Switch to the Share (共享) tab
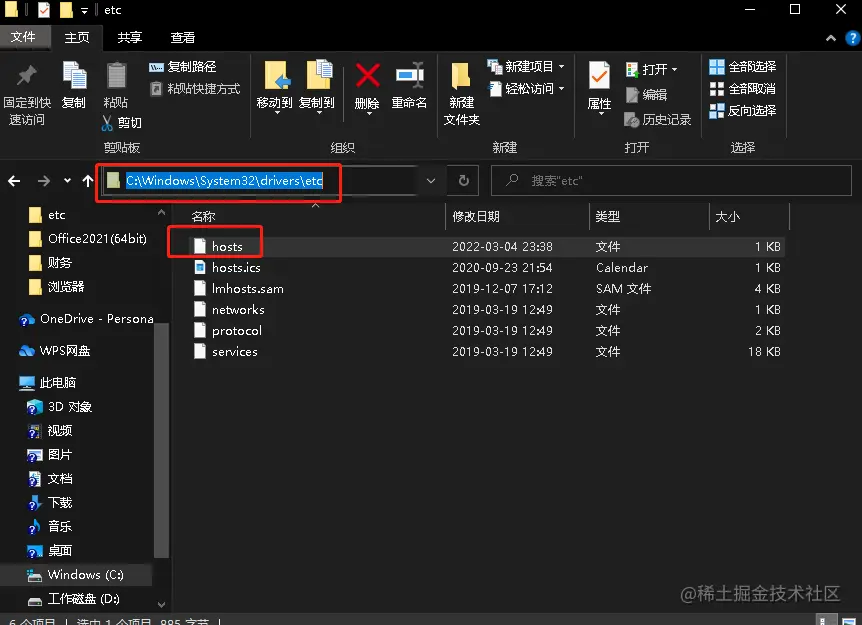Screen dimensions: 862x625 (130, 37)
